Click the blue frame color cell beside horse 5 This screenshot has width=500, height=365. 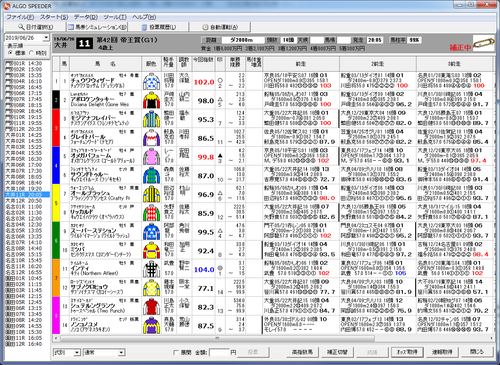56,166
